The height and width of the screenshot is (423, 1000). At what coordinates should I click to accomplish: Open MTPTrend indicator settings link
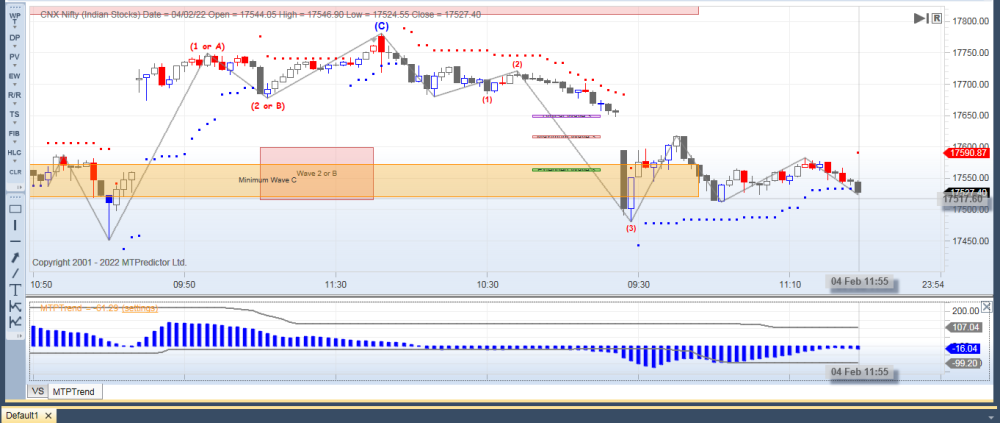(x=139, y=307)
